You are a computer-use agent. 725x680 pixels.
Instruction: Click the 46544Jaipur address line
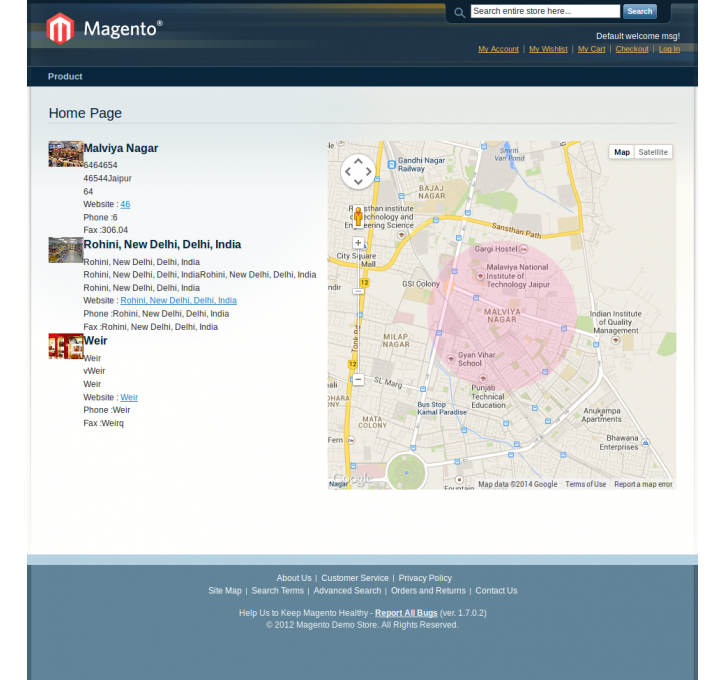coord(107,178)
